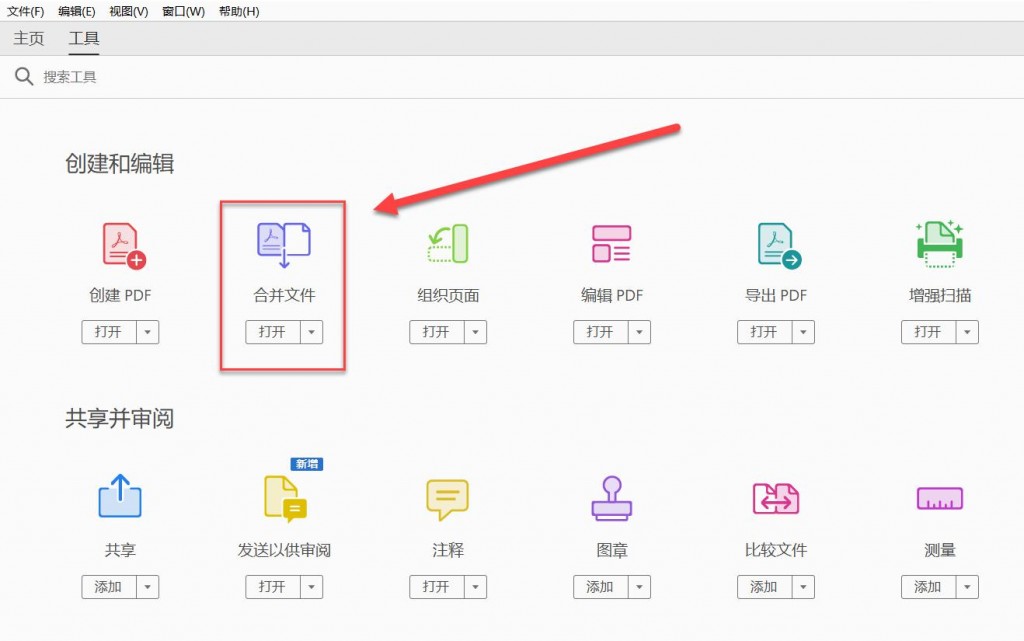Click the 发送以供审阅 label text
1024x641 pixels.
(x=284, y=550)
